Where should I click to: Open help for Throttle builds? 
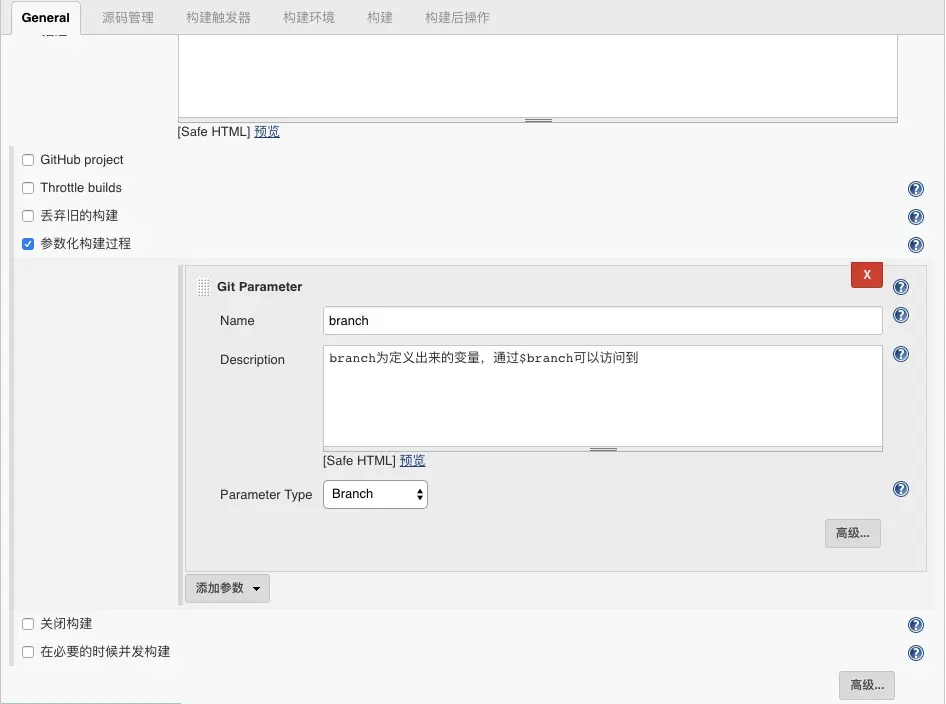point(915,189)
